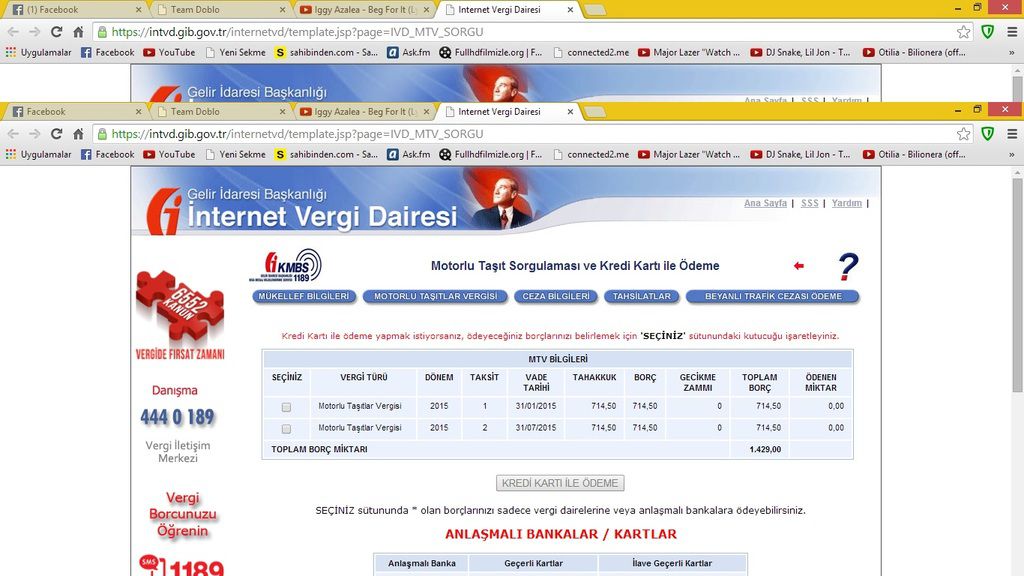Select the checkbox for taksit 2 row

click(286, 427)
